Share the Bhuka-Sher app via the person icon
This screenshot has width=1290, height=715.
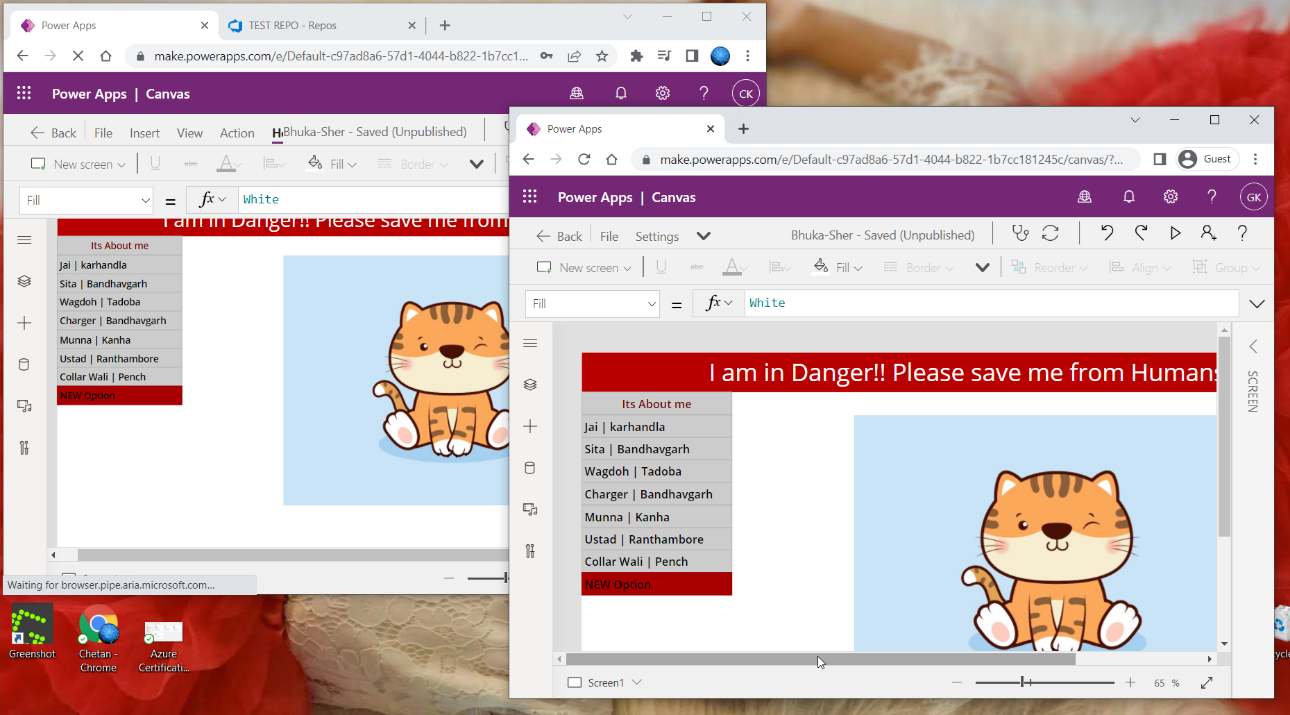tap(1208, 233)
